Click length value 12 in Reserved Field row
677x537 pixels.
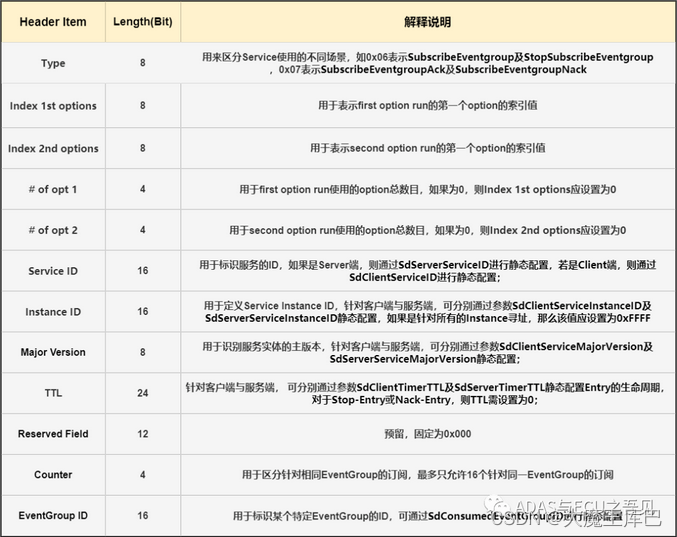[142, 434]
